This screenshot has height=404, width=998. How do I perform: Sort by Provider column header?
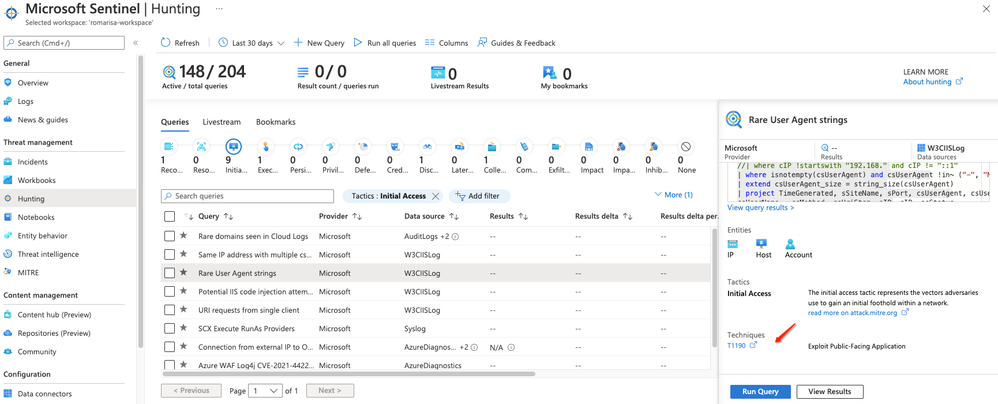(x=341, y=216)
